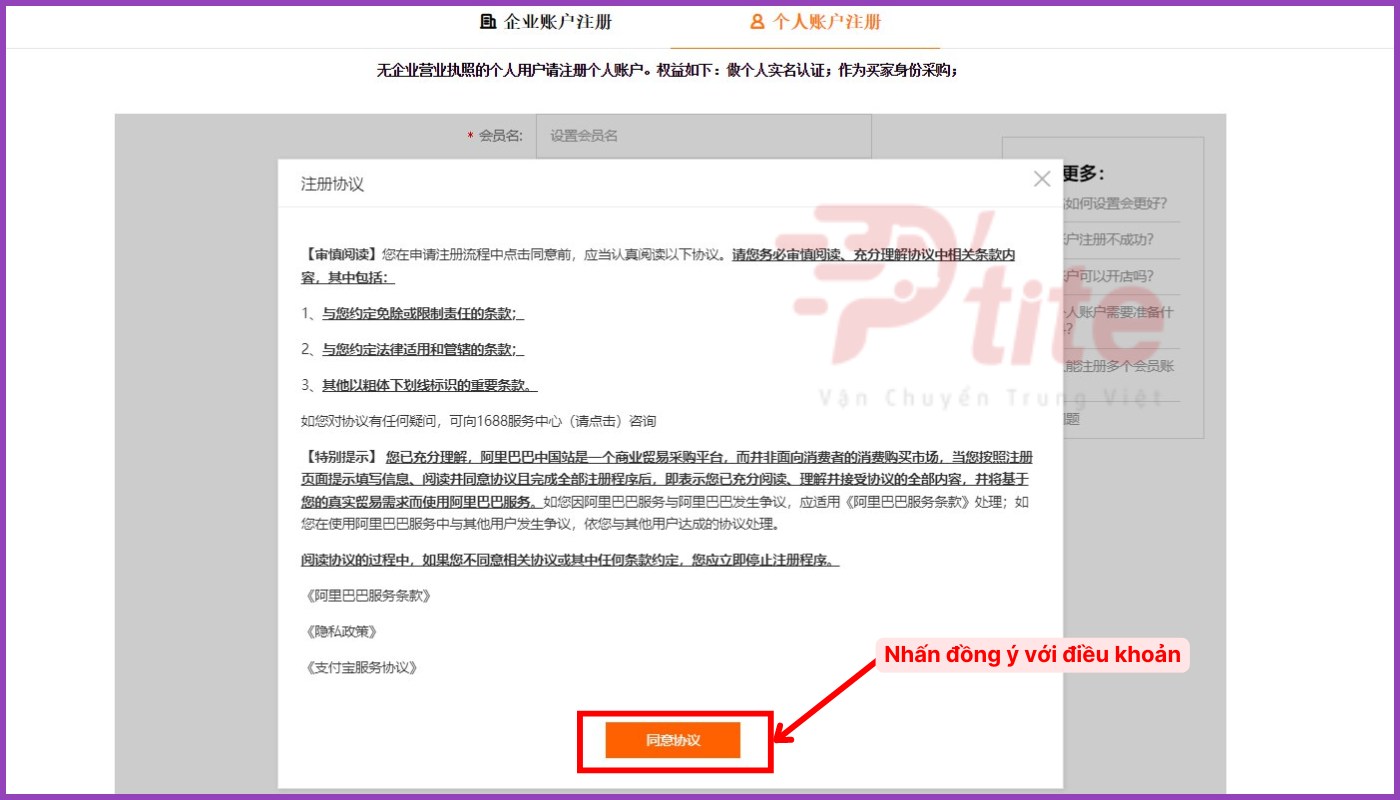Click the 【特别提示】 heading text
The width and height of the screenshot is (1400, 800).
[341, 457]
